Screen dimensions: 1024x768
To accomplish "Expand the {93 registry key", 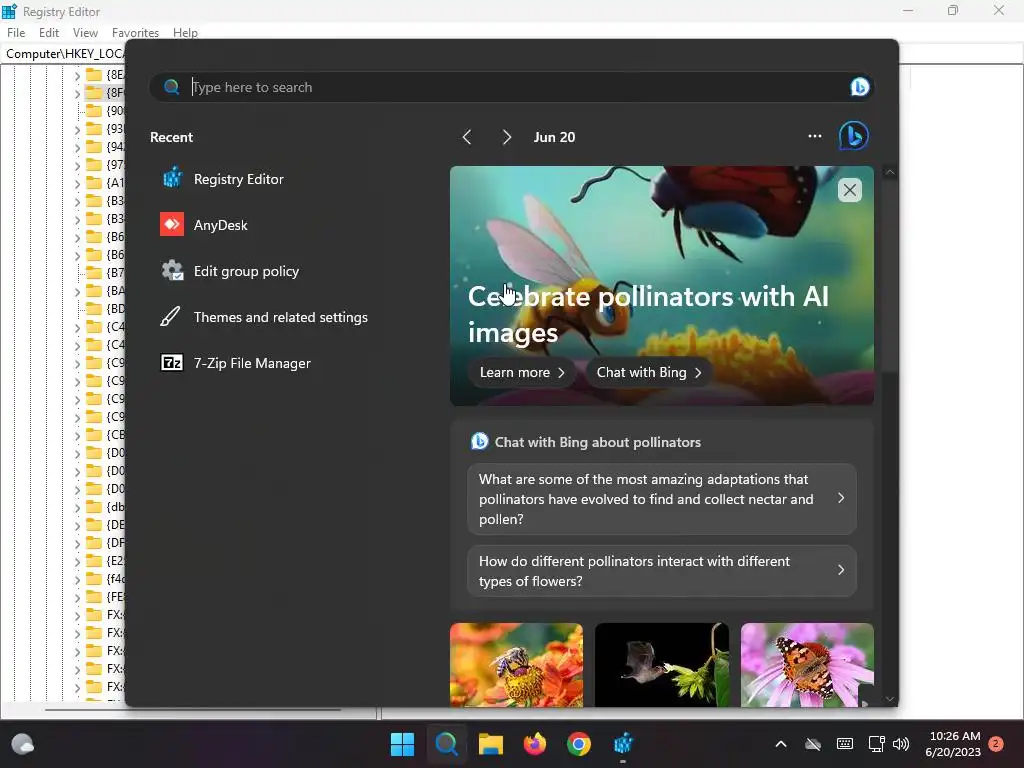I will point(77,130).
